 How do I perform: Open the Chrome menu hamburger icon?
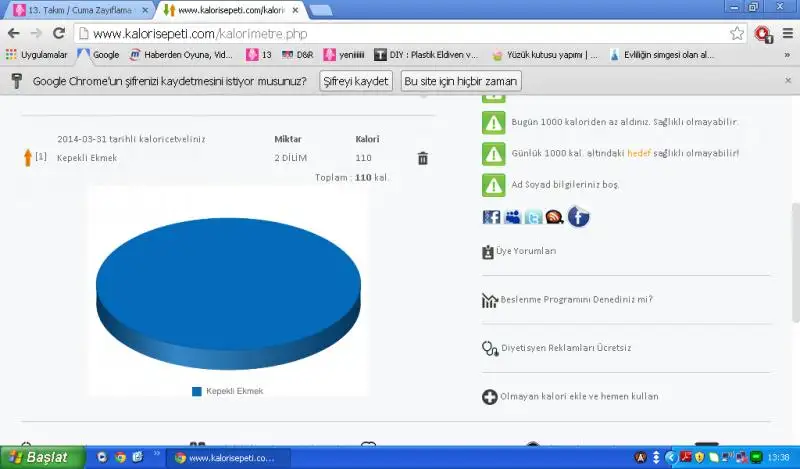(x=786, y=33)
